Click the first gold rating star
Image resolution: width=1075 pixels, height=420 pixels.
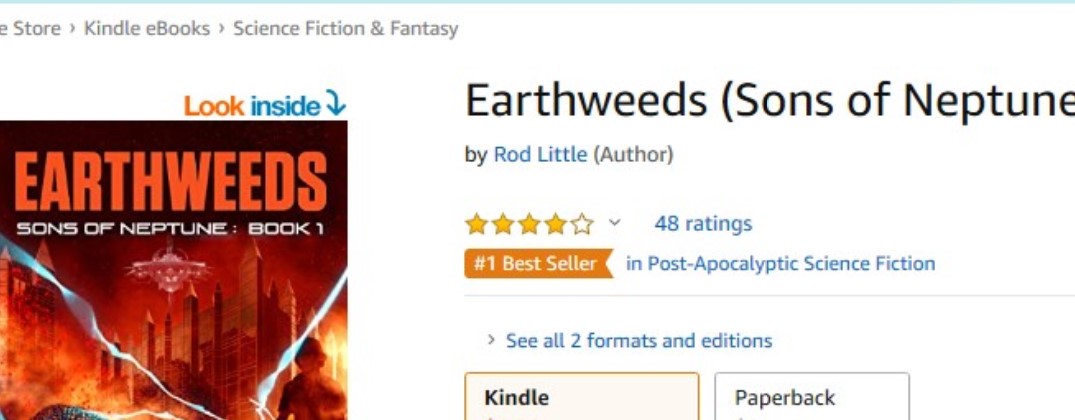475,224
